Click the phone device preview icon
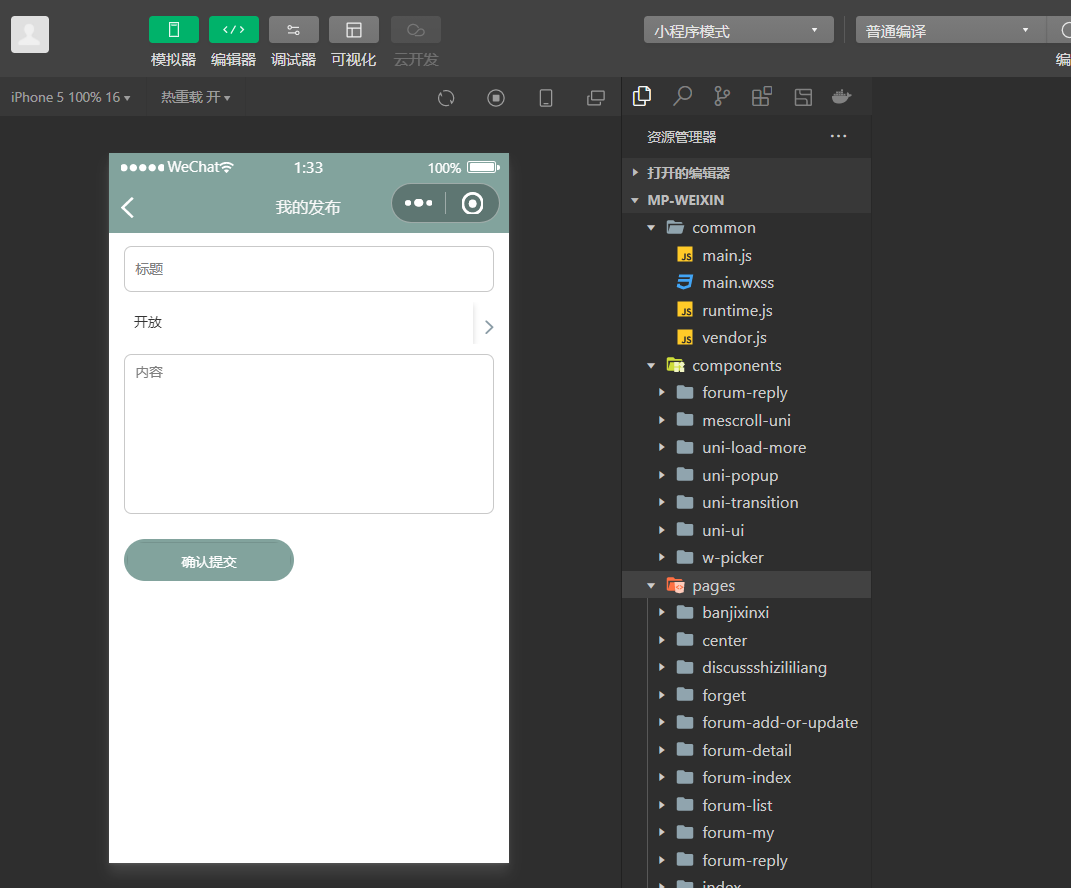 [x=546, y=98]
